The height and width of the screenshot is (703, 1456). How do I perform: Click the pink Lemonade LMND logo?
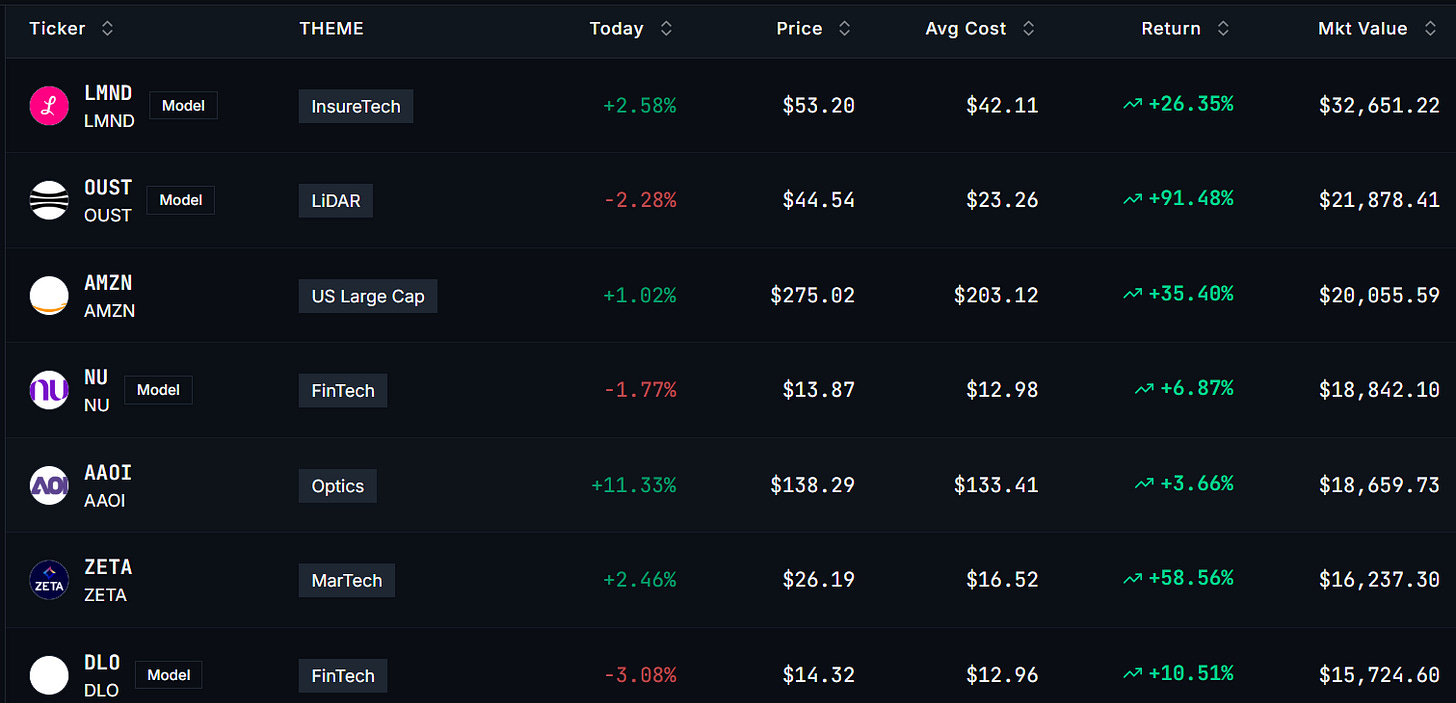coord(49,106)
